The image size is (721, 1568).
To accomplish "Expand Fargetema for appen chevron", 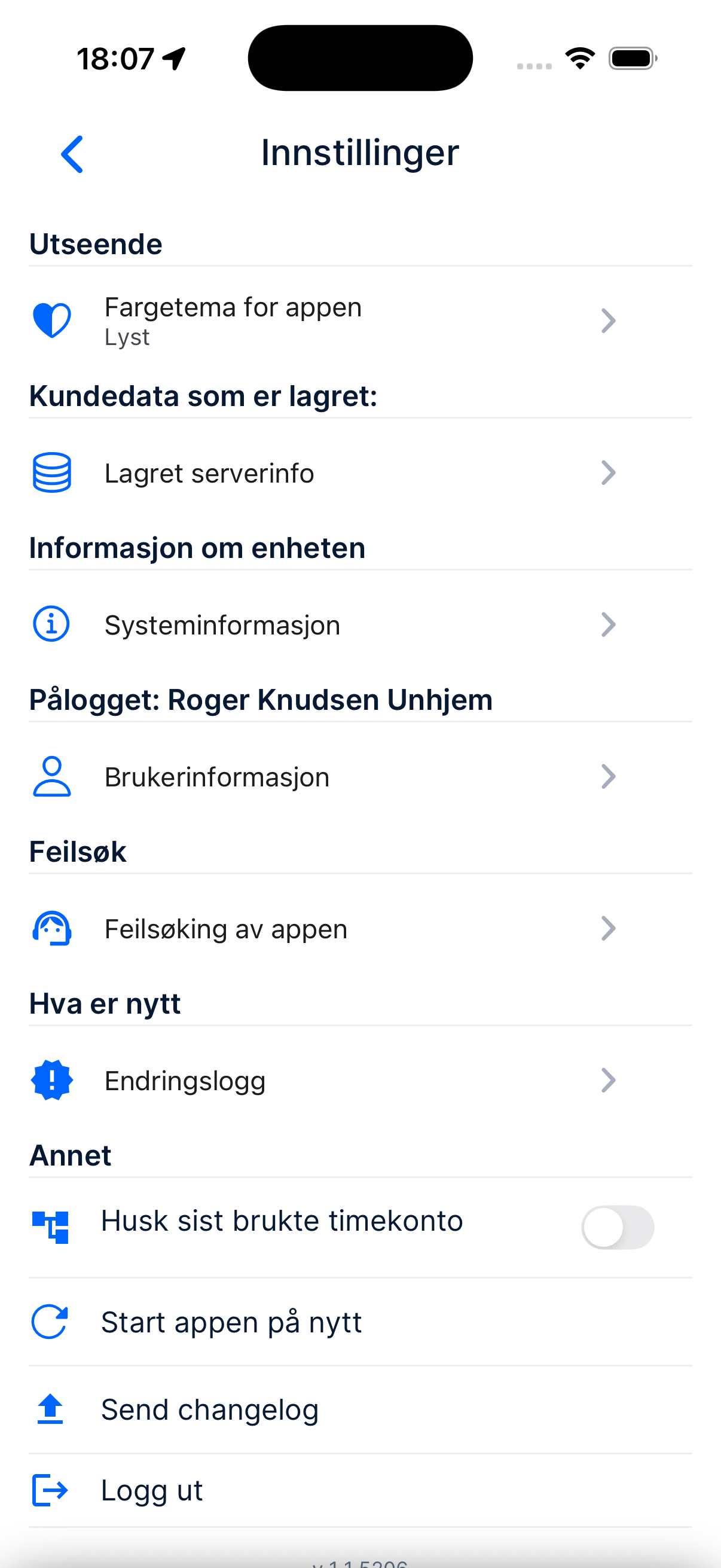I will pyautogui.click(x=608, y=321).
